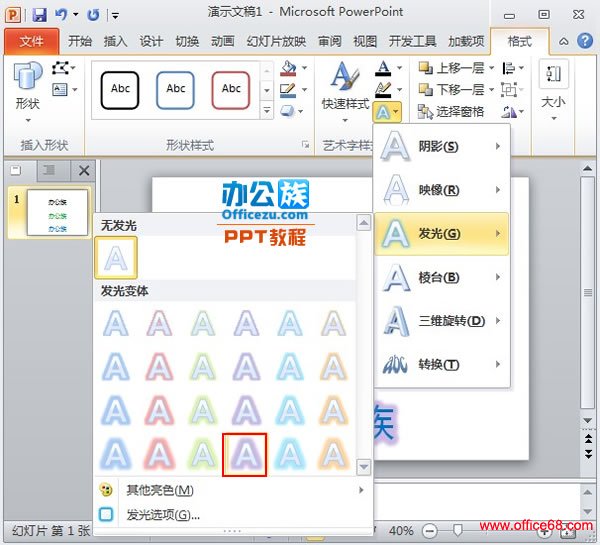600x545 pixels.
Task: Open the Align objects dropdown icon
Action: pyautogui.click(x=513, y=68)
